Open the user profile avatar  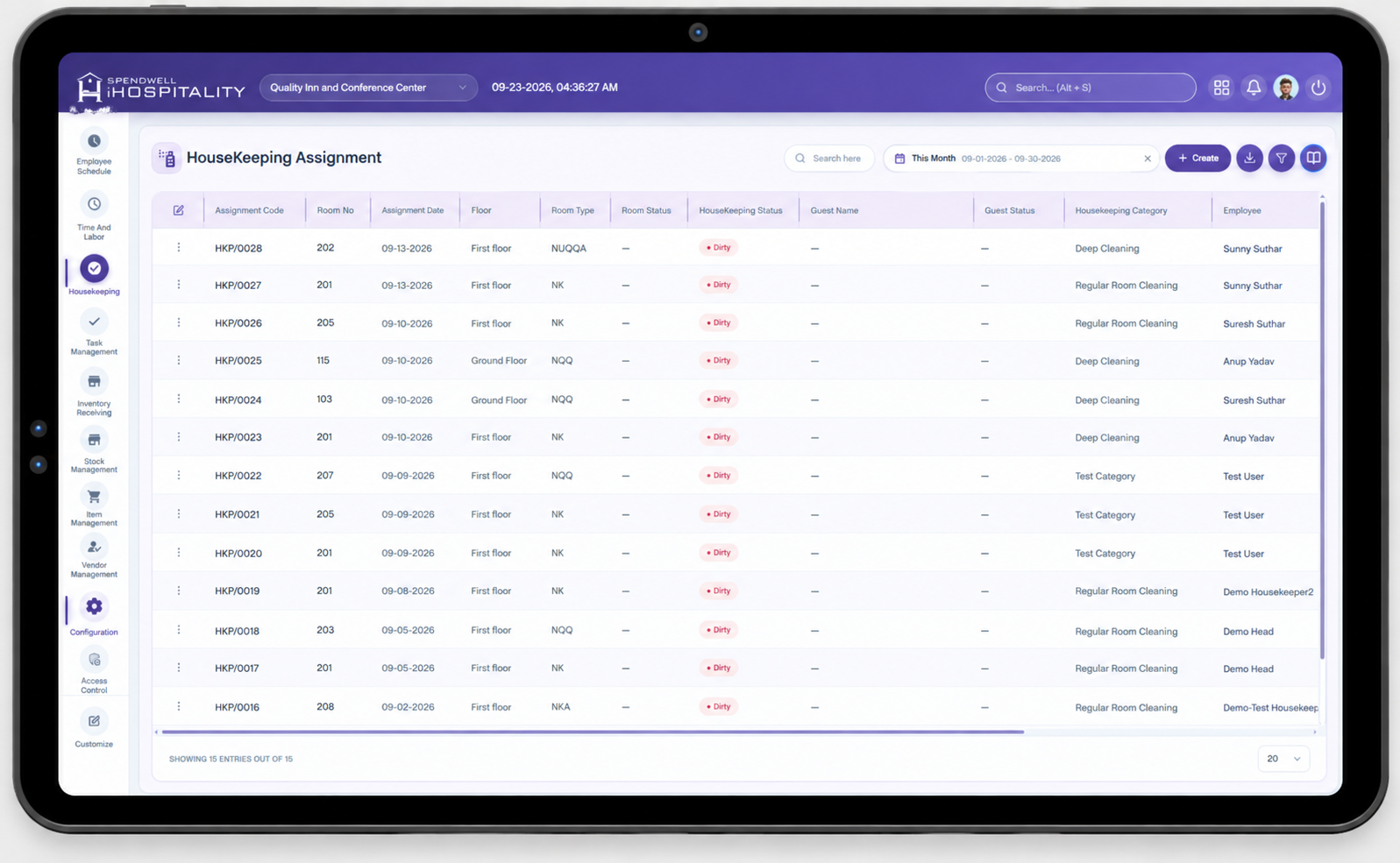tap(1286, 88)
